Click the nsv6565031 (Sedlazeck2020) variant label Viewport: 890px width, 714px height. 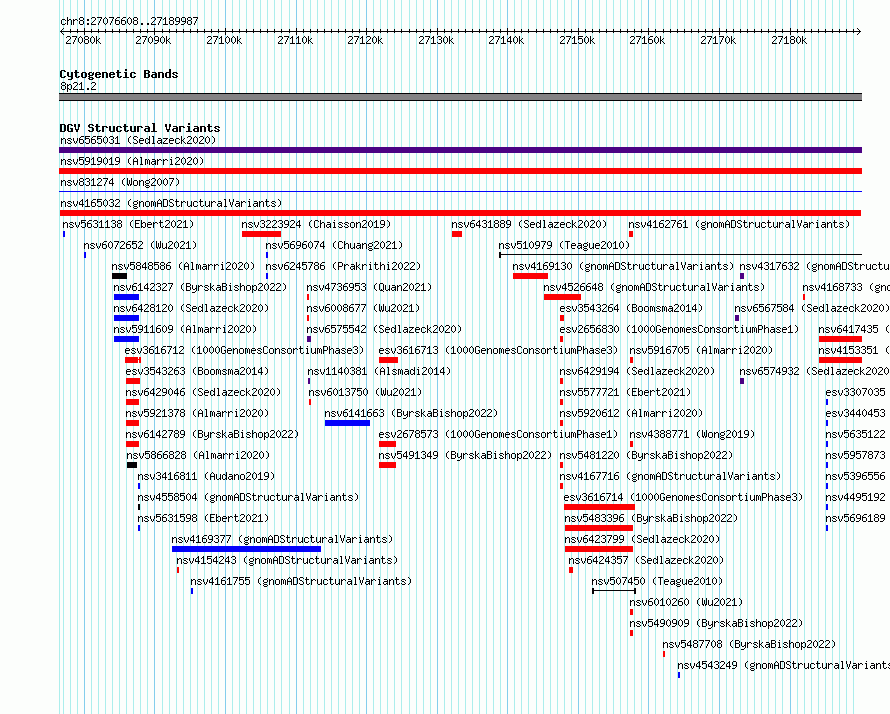pos(138,140)
